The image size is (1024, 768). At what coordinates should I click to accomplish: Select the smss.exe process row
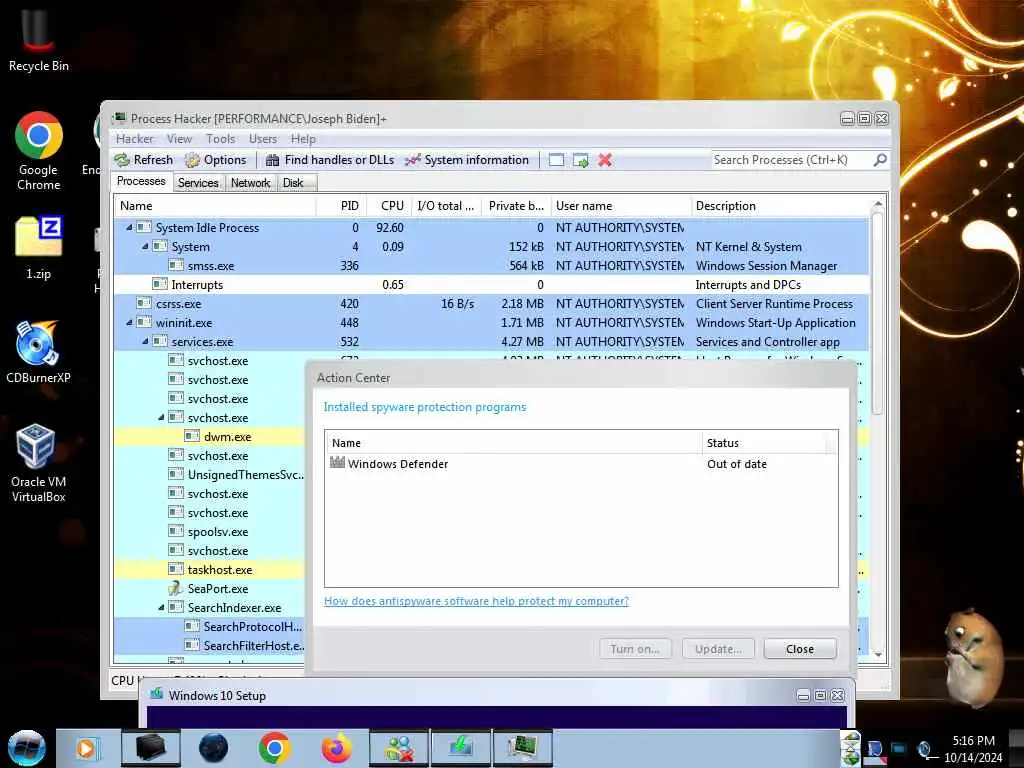point(491,266)
